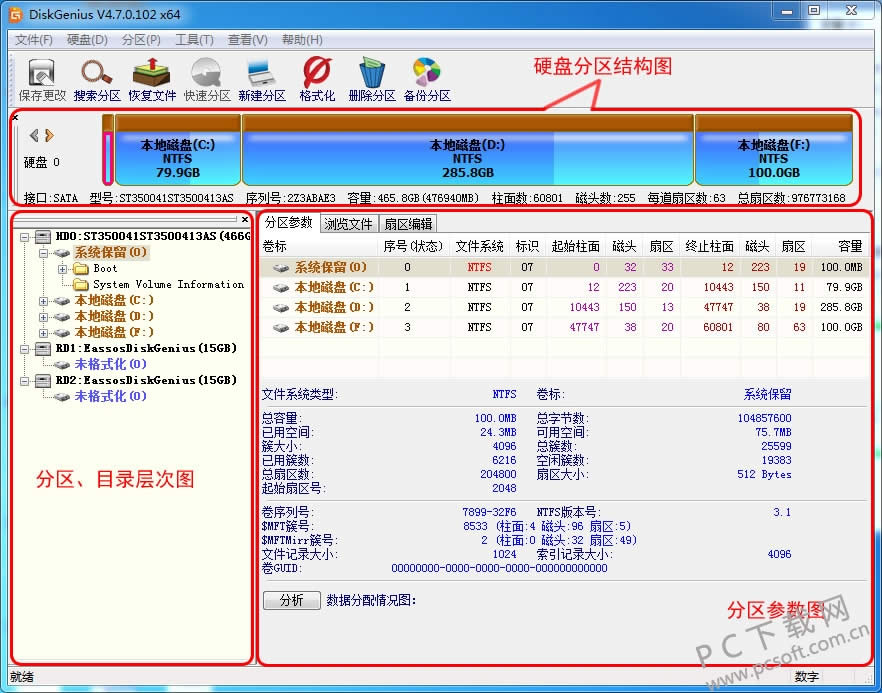Image resolution: width=882 pixels, height=693 pixels.
Task: Close the disk partition map panel
Action: tap(15, 117)
